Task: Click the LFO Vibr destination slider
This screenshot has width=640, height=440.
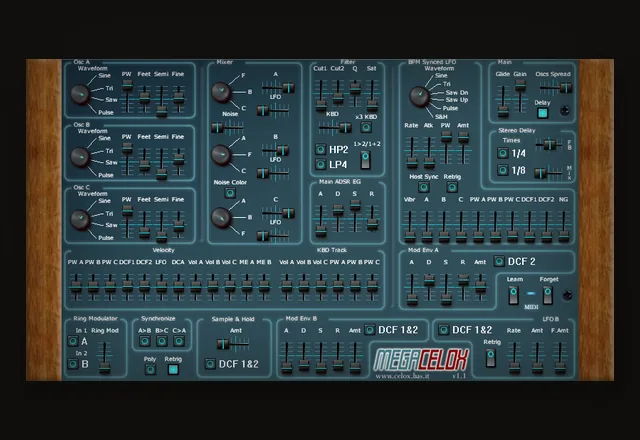Action: pyautogui.click(x=409, y=227)
